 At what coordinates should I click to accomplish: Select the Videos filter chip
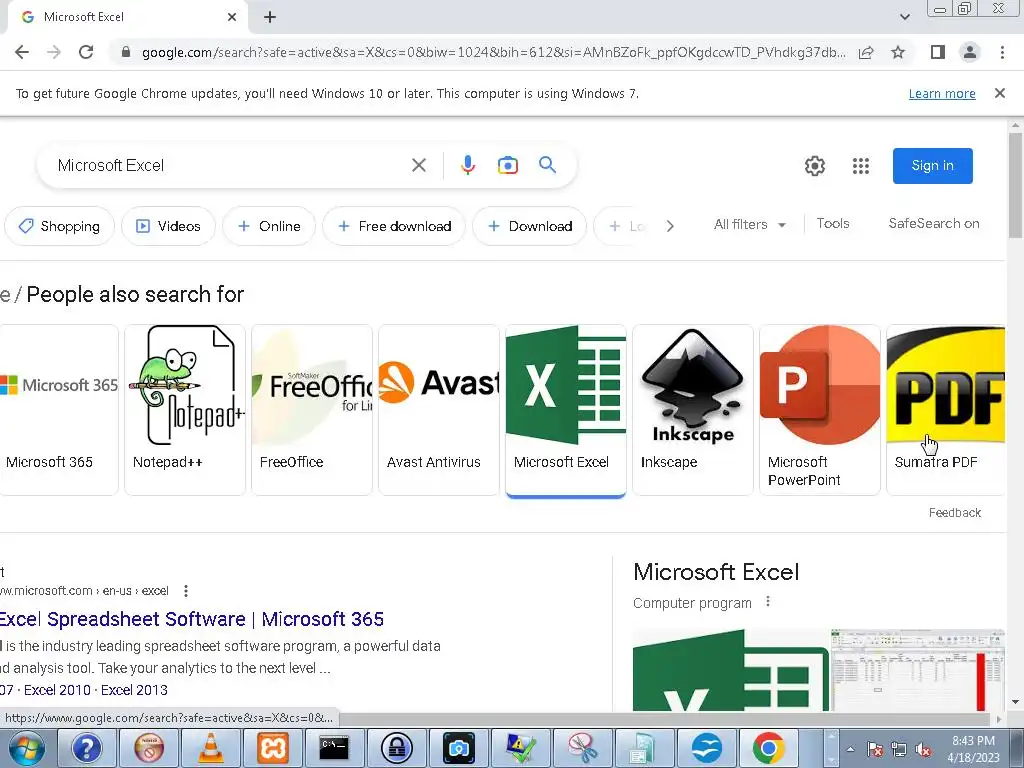168,226
